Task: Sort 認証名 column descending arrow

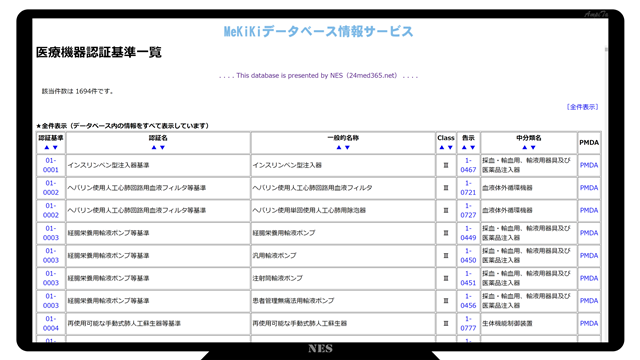Action: click(x=162, y=147)
